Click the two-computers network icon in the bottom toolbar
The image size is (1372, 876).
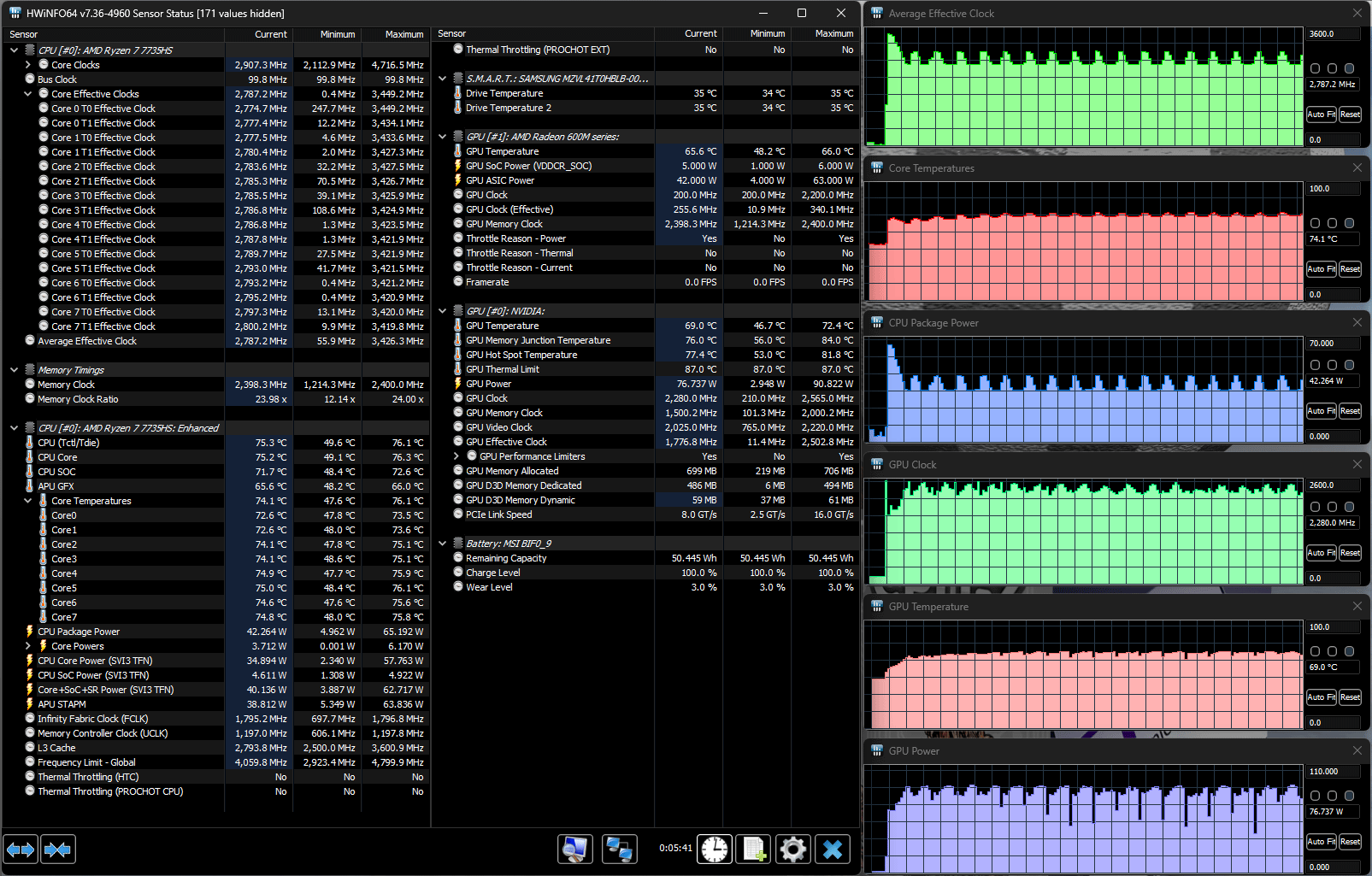coord(619,850)
